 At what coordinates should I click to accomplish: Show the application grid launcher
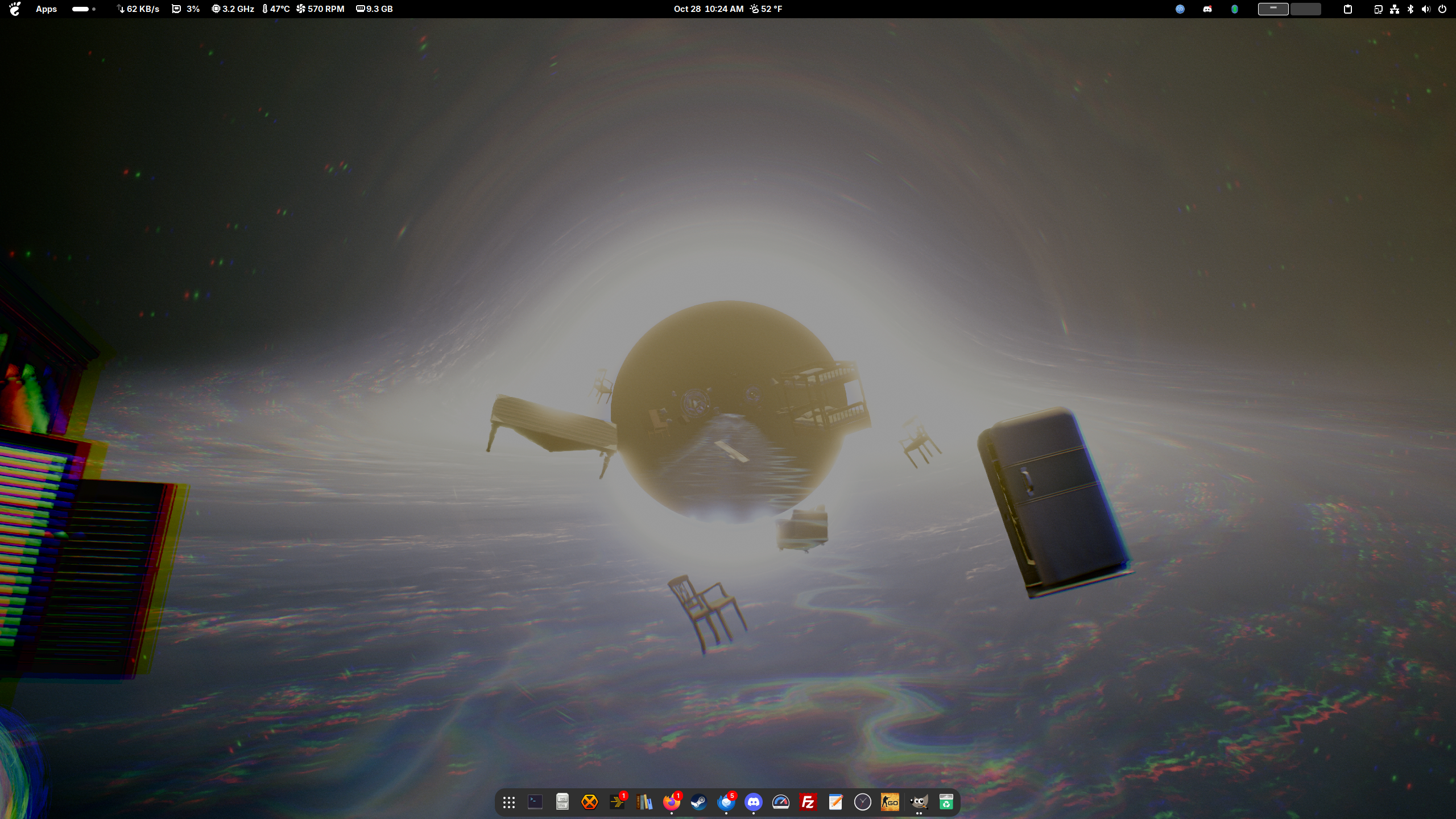(509, 802)
